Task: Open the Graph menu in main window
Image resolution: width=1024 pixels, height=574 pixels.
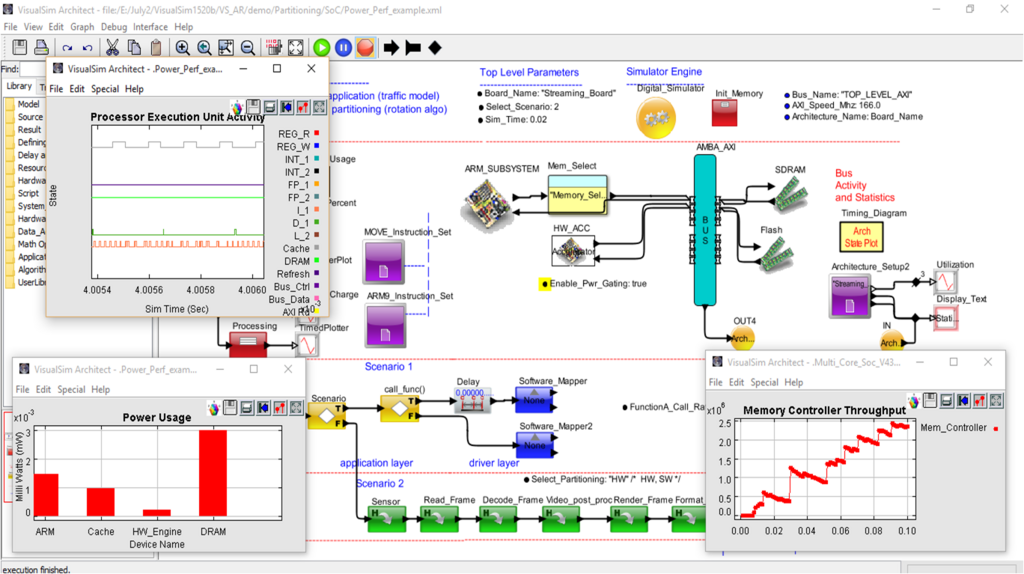Action: click(x=82, y=27)
